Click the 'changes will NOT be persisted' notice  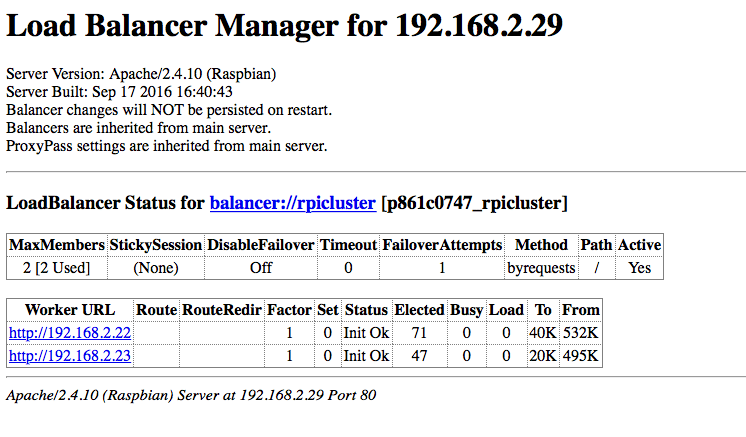point(169,110)
